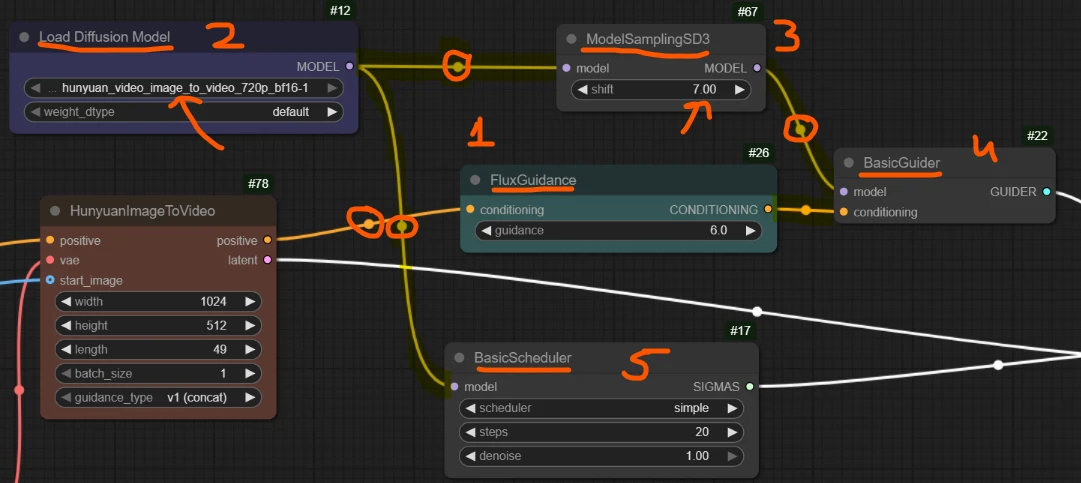Click the denoise value field
1081x483 pixels.
pyautogui.click(x=601, y=456)
